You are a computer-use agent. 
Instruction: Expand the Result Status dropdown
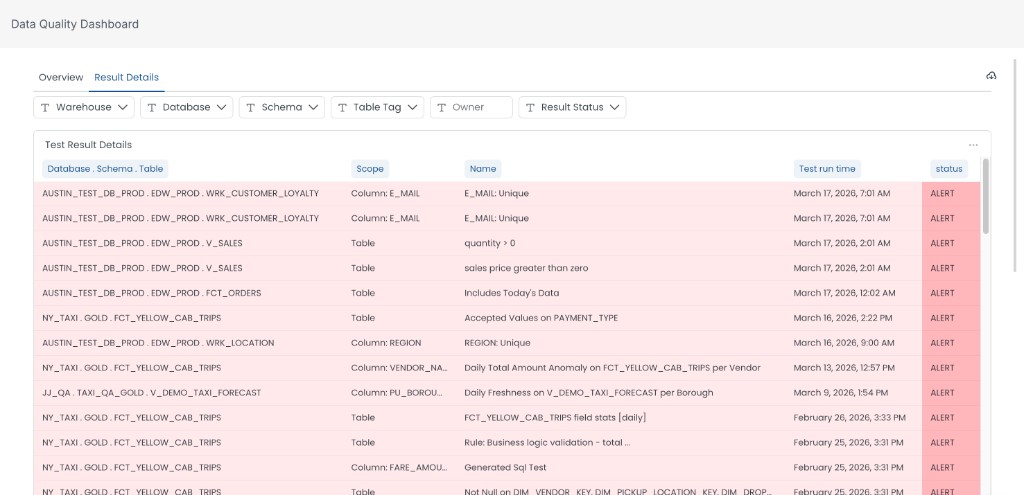point(615,107)
